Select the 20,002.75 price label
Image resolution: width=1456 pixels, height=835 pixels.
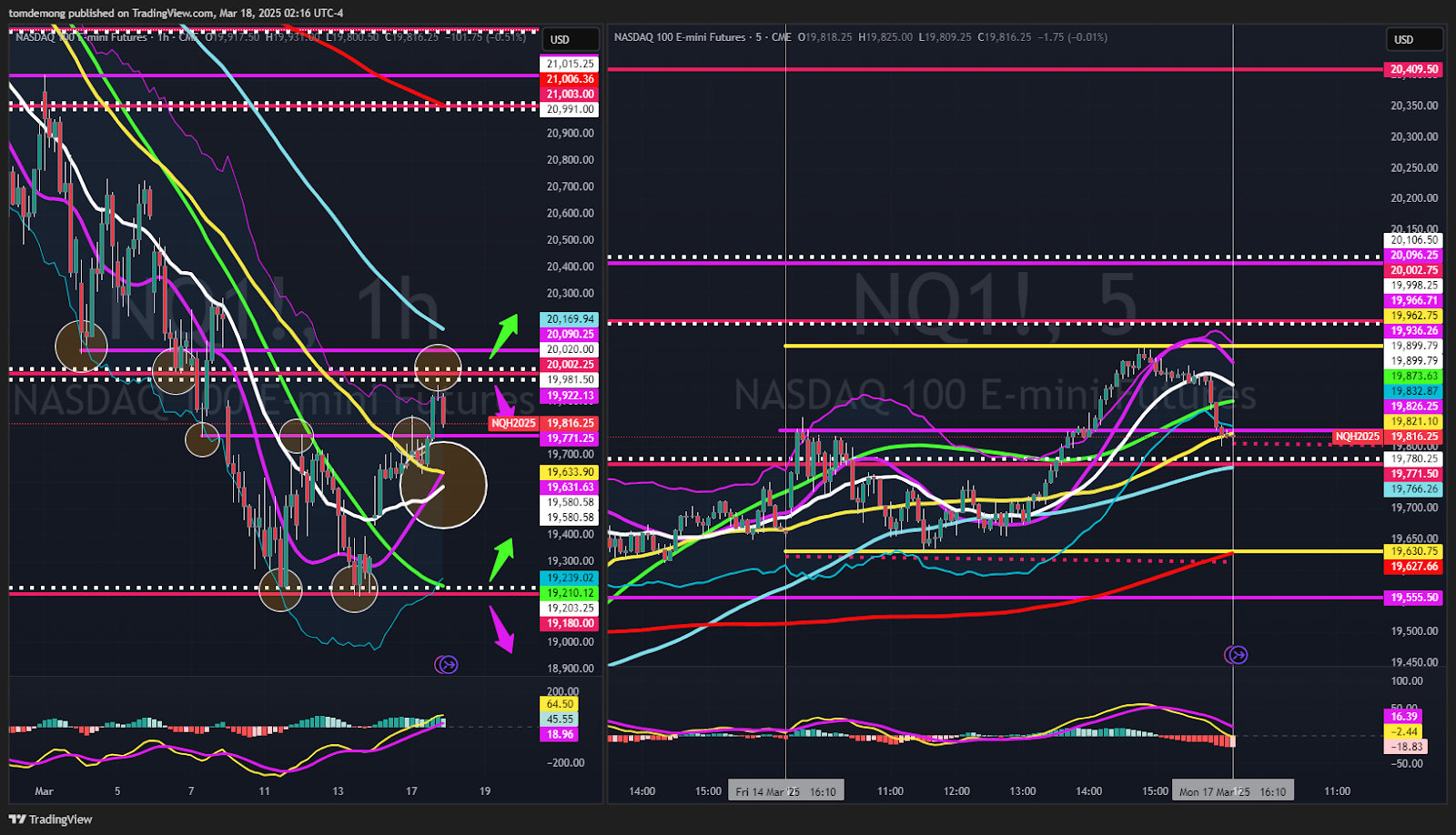click(x=1414, y=270)
